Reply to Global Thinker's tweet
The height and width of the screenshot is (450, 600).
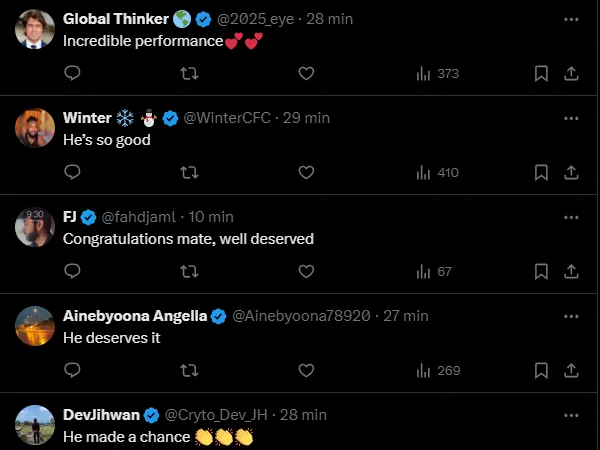[72, 73]
